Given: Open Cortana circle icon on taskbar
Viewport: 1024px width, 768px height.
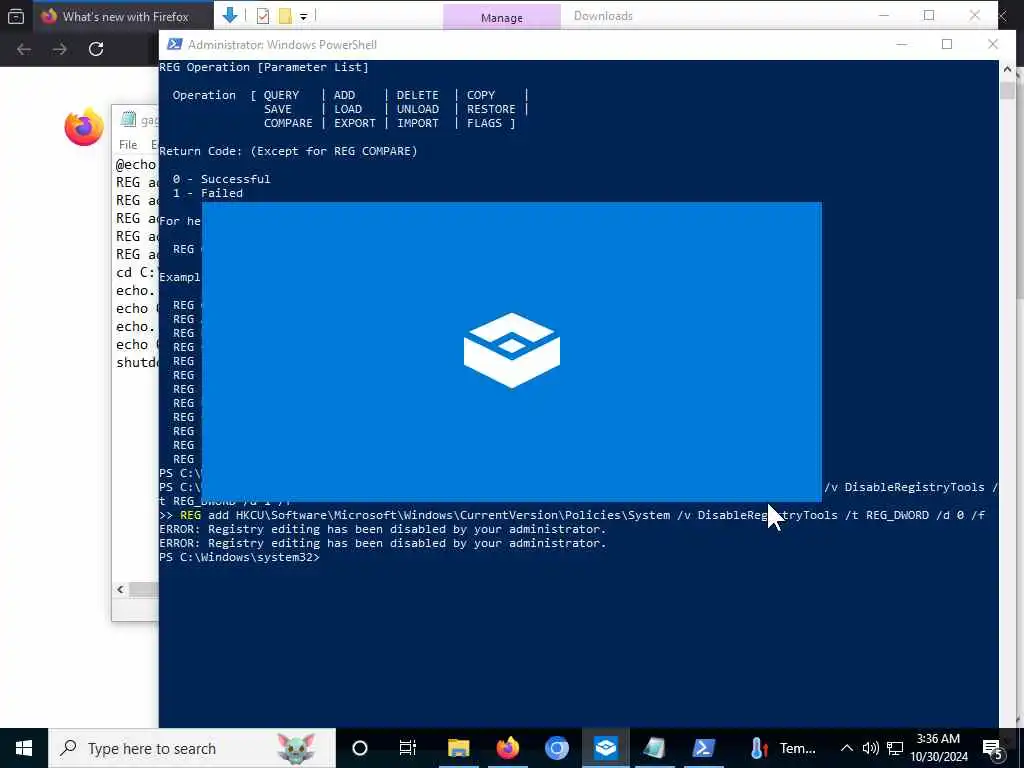Looking at the screenshot, I should [x=360, y=748].
